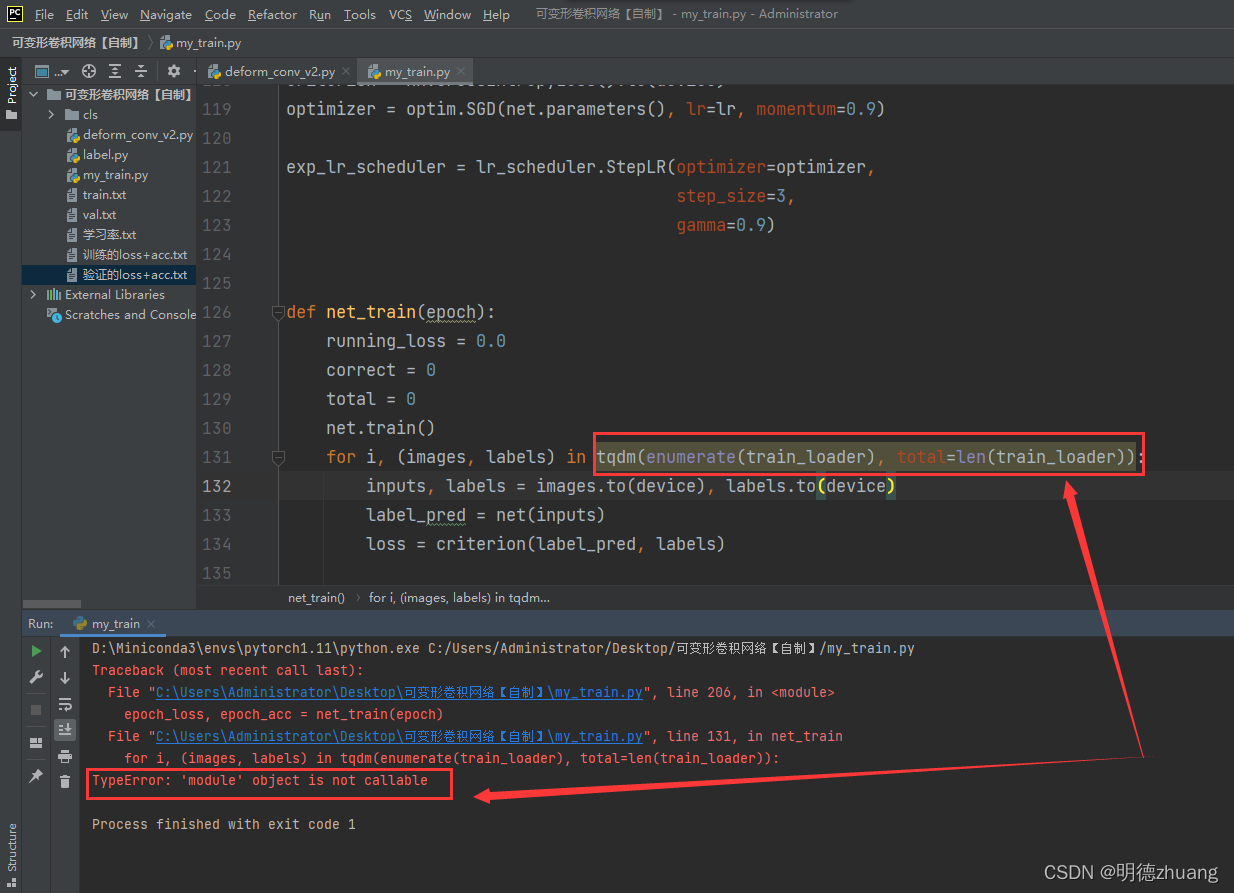Collapse project root 可变形卷积网络【自制】 node
The width and height of the screenshot is (1234, 893).
[34, 94]
